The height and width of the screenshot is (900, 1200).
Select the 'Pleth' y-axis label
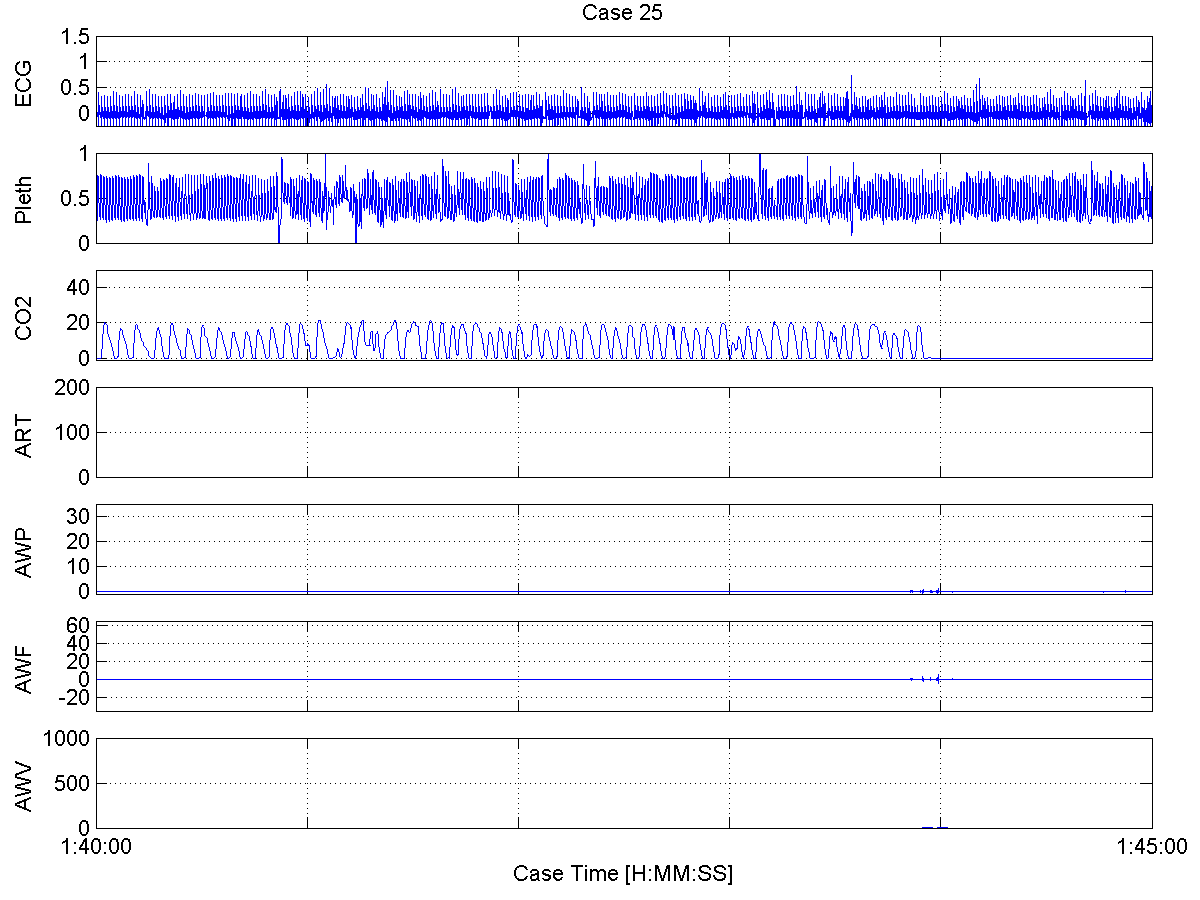pyautogui.click(x=23, y=198)
